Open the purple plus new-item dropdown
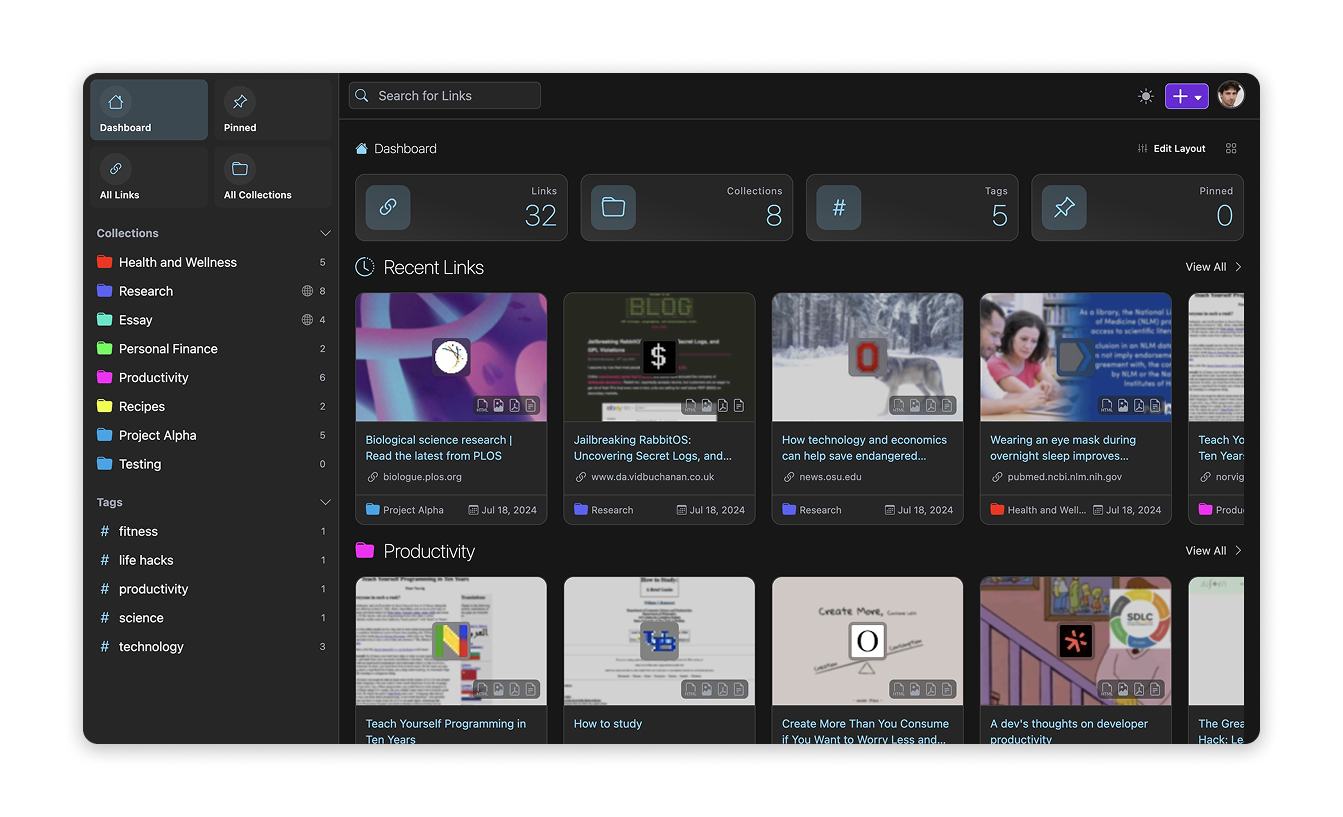Viewport: 1343px width, 817px height. tap(1187, 96)
